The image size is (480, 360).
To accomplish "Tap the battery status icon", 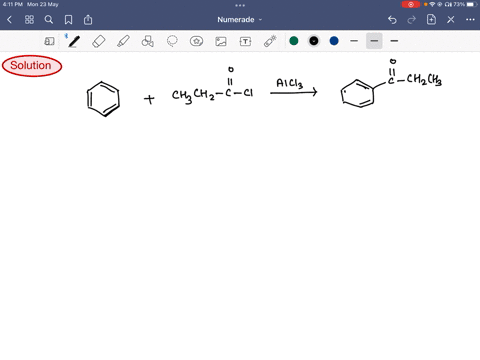I will [472, 4].
